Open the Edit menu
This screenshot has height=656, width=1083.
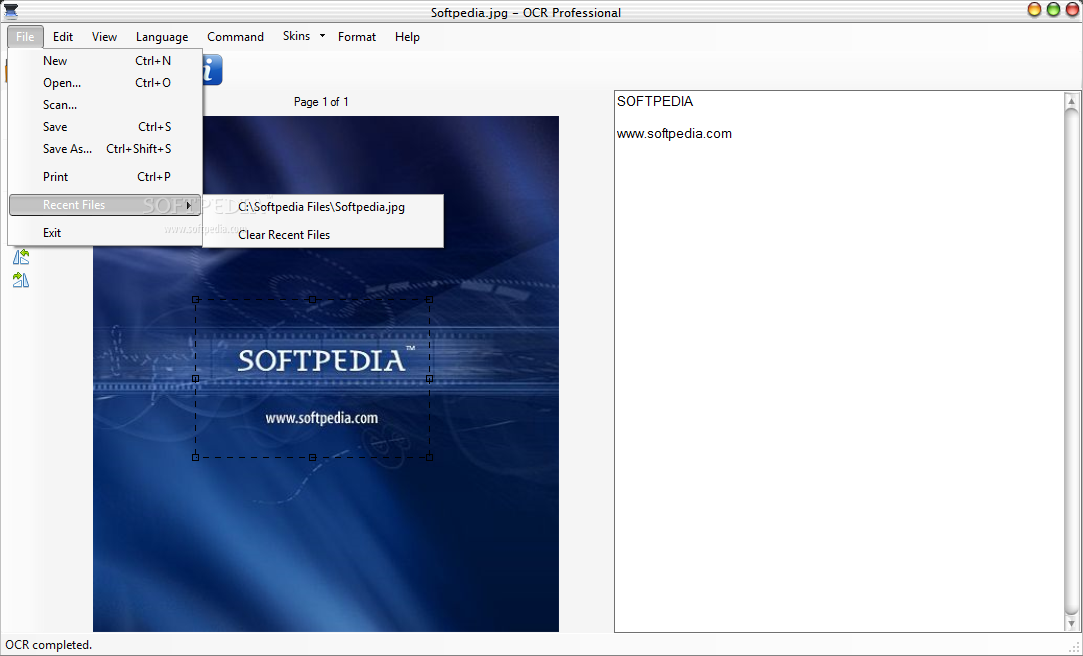point(63,37)
